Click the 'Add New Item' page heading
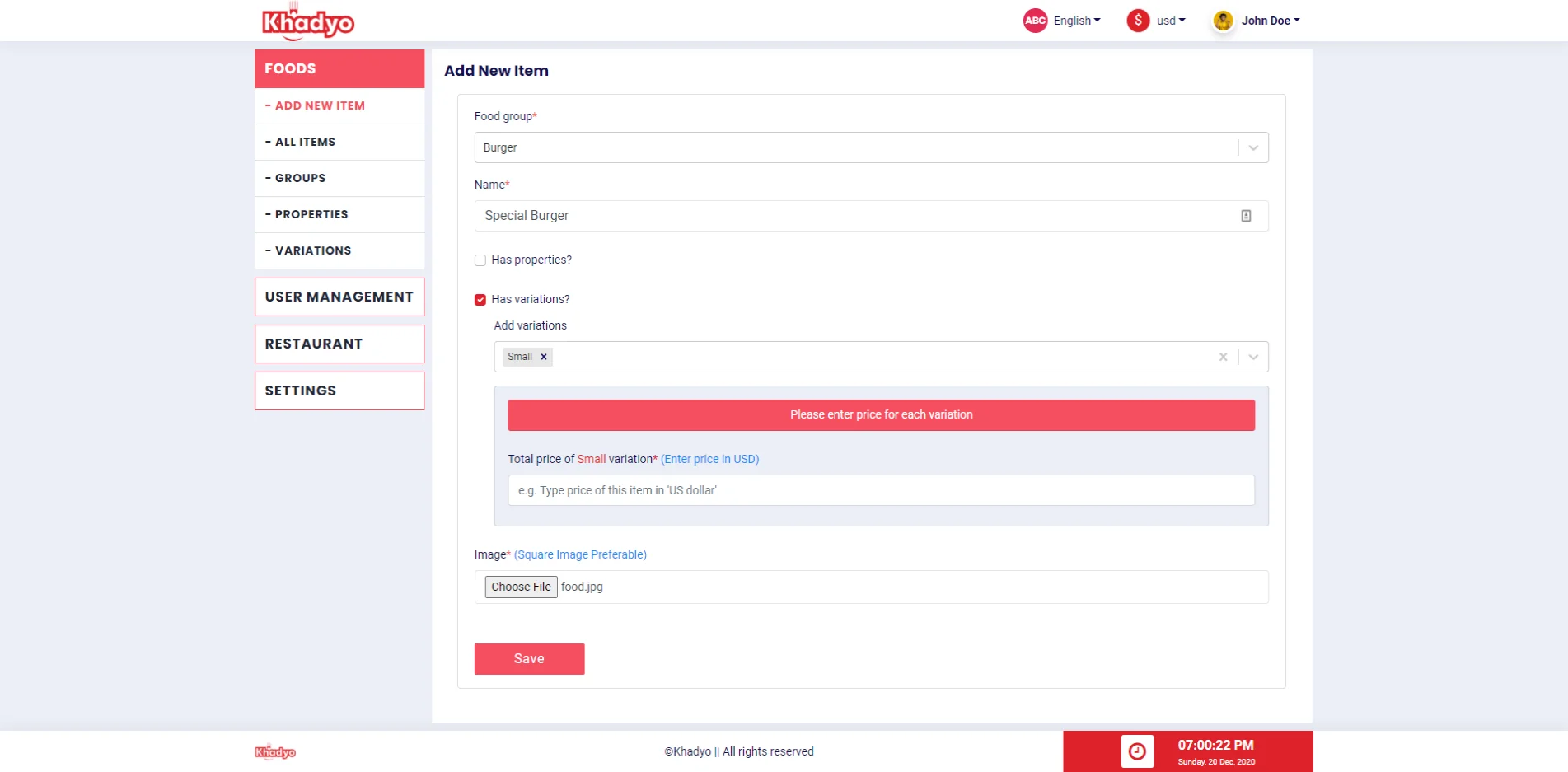The height and width of the screenshot is (772, 1568). [496, 71]
